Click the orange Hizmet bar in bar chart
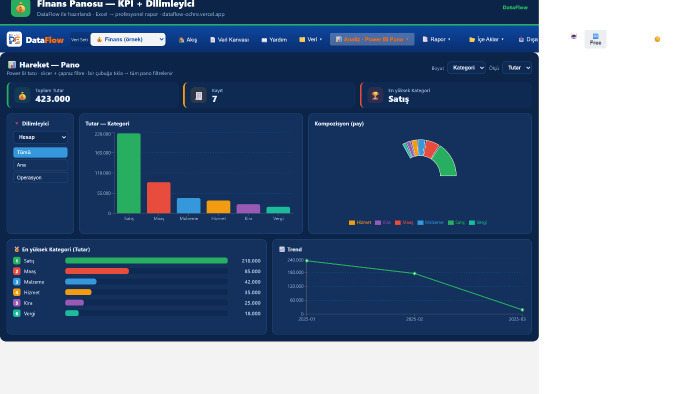 [x=218, y=207]
